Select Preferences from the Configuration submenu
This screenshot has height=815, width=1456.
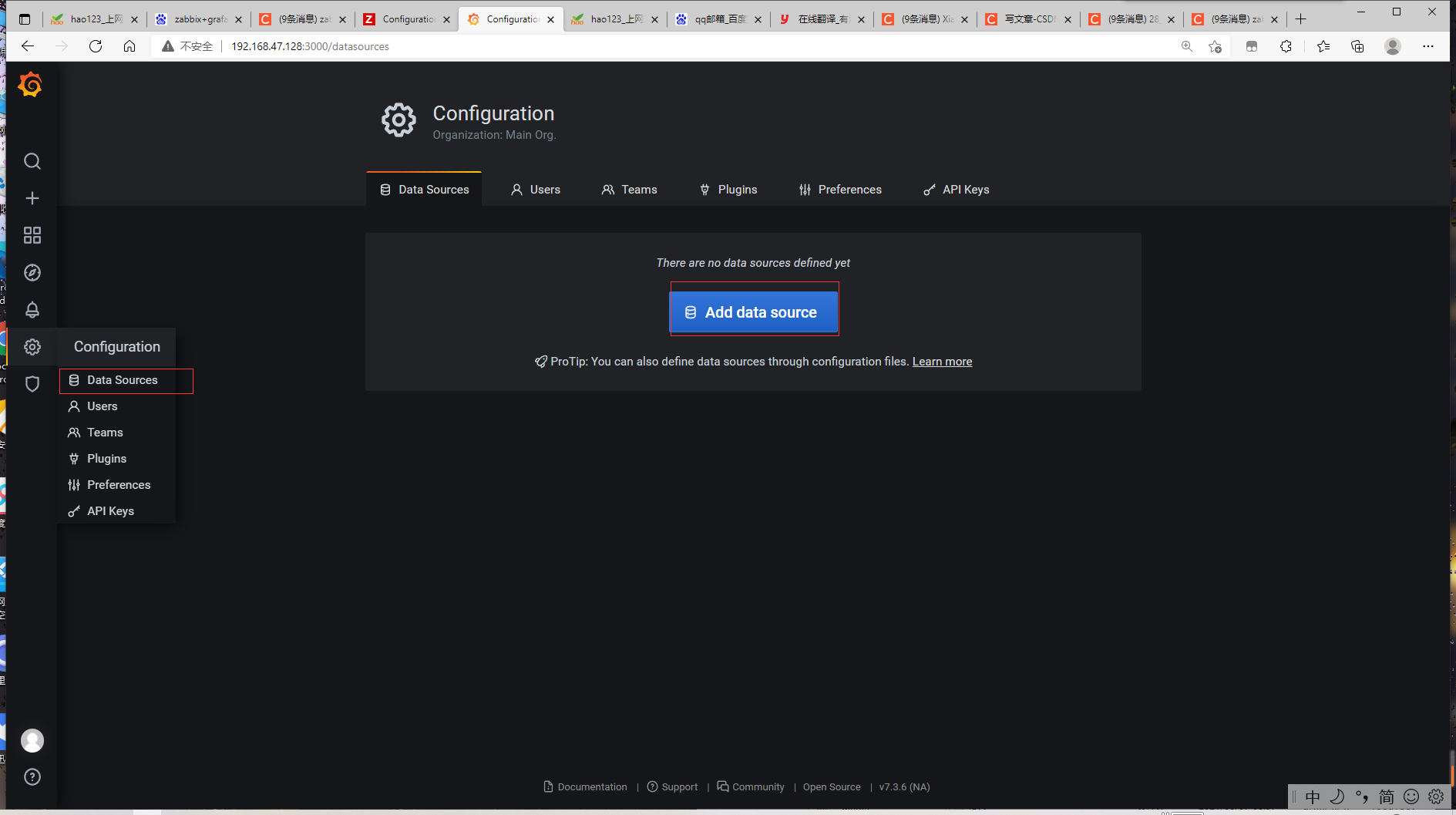tap(118, 484)
